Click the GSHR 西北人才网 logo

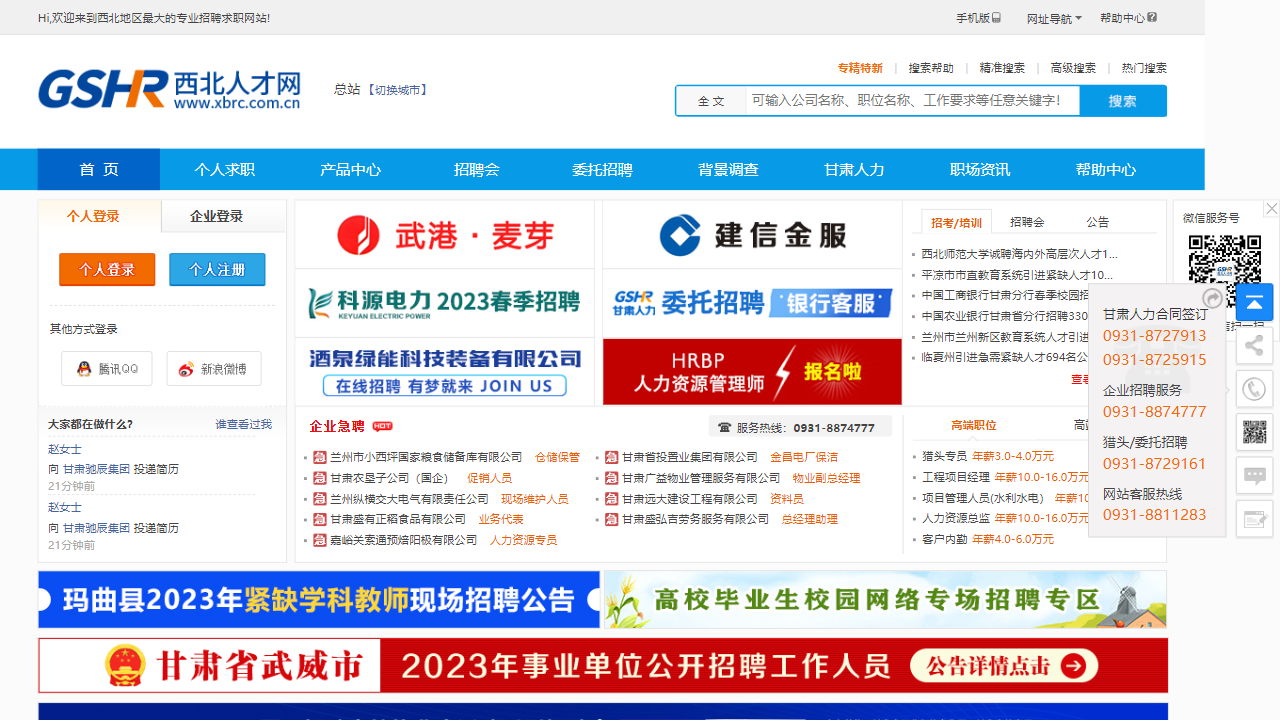pyautogui.click(x=170, y=89)
